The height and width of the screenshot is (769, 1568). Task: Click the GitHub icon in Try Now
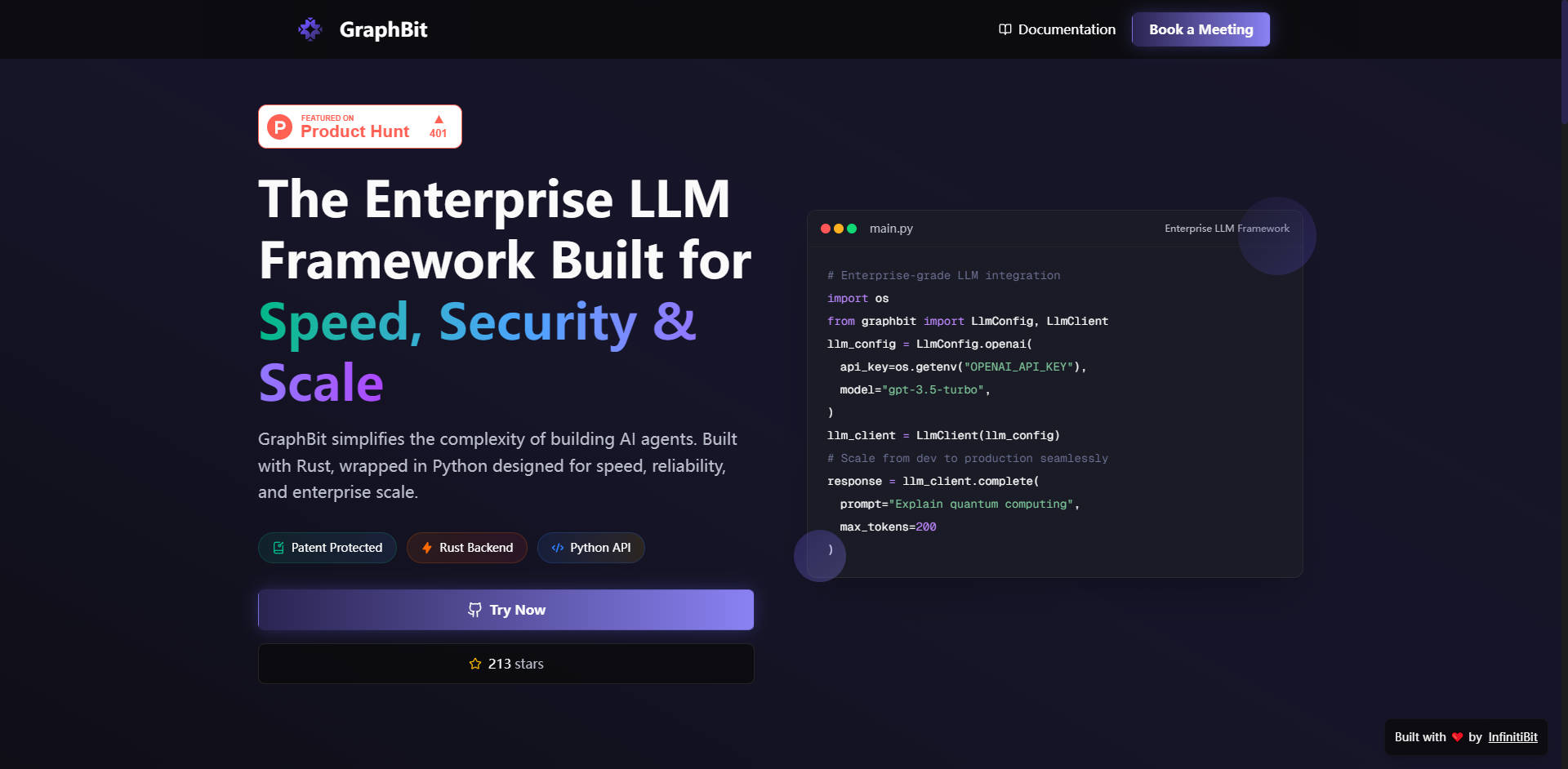tap(474, 610)
